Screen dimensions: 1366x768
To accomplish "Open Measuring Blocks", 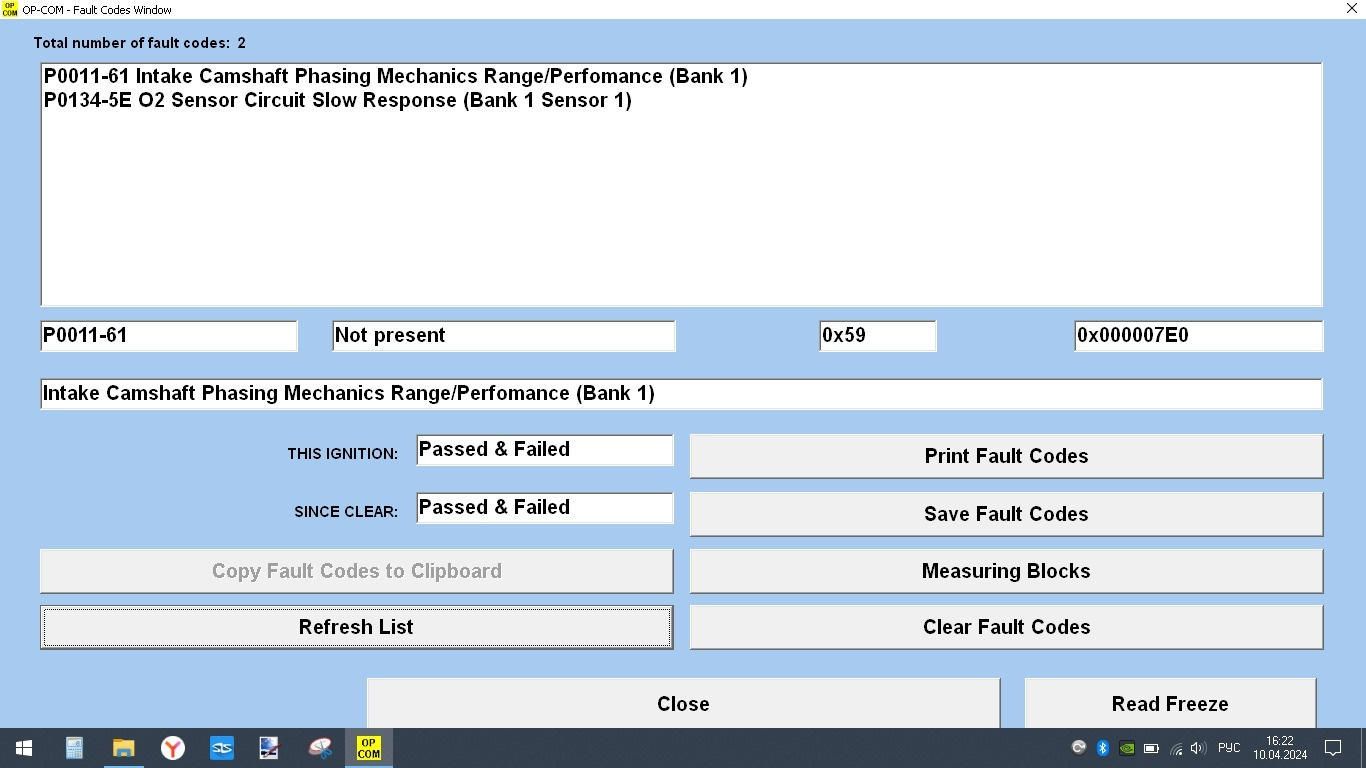I will point(1007,571).
